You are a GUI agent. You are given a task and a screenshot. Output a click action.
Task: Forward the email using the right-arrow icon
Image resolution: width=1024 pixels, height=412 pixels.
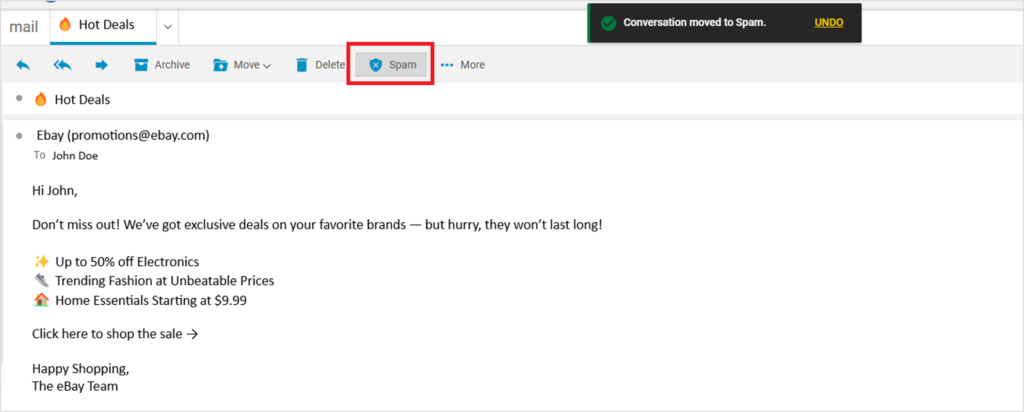pos(101,65)
